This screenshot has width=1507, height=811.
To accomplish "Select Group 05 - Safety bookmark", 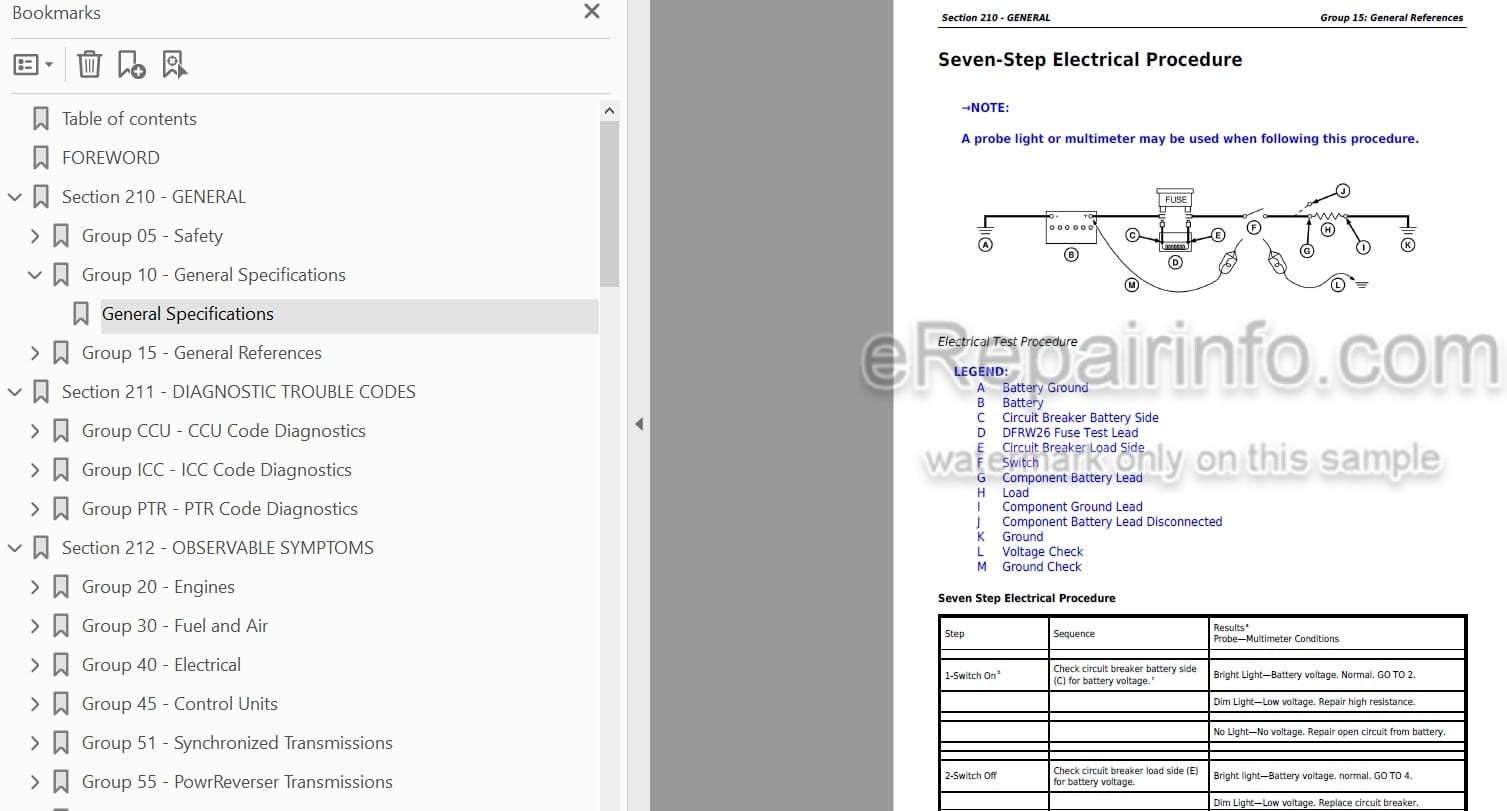I will coord(152,236).
